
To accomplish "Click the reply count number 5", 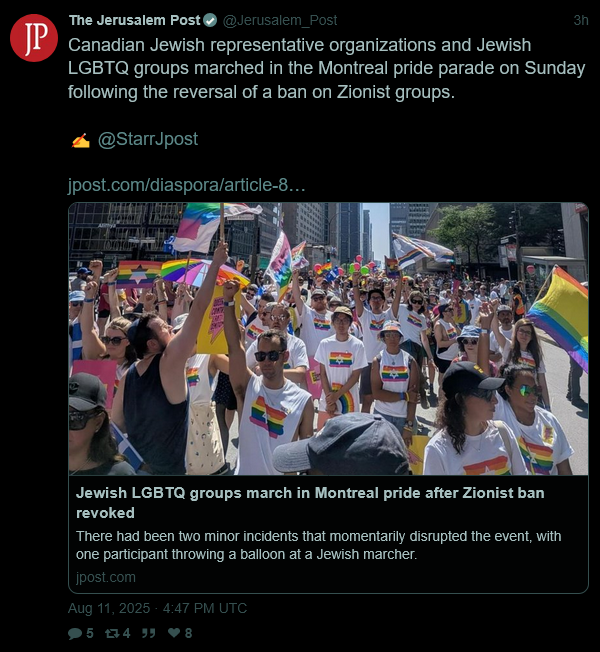I will coord(89,633).
